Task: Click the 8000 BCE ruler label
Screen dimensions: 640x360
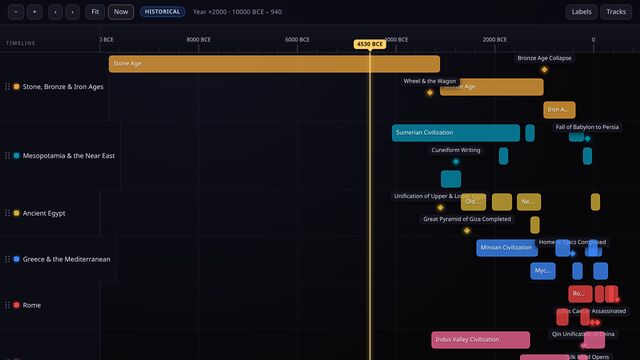Action: tap(199, 40)
